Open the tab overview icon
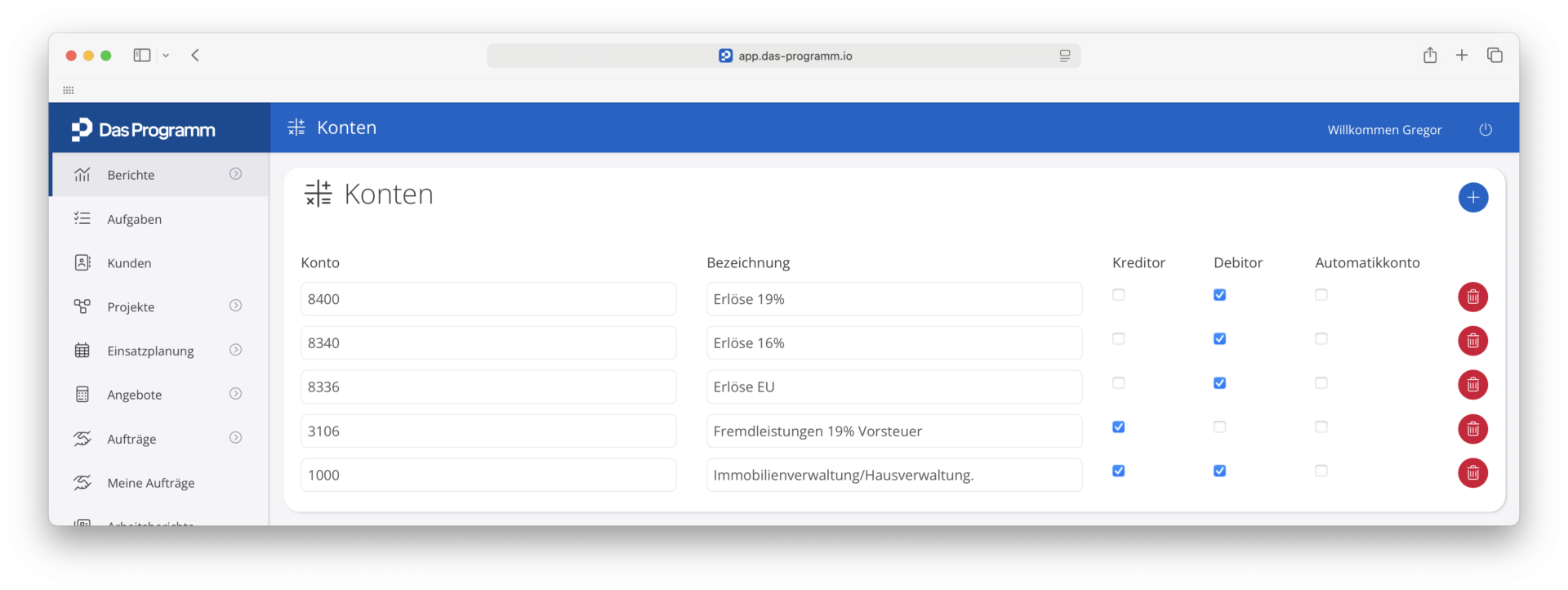The image size is (1568, 590). coord(1494,55)
